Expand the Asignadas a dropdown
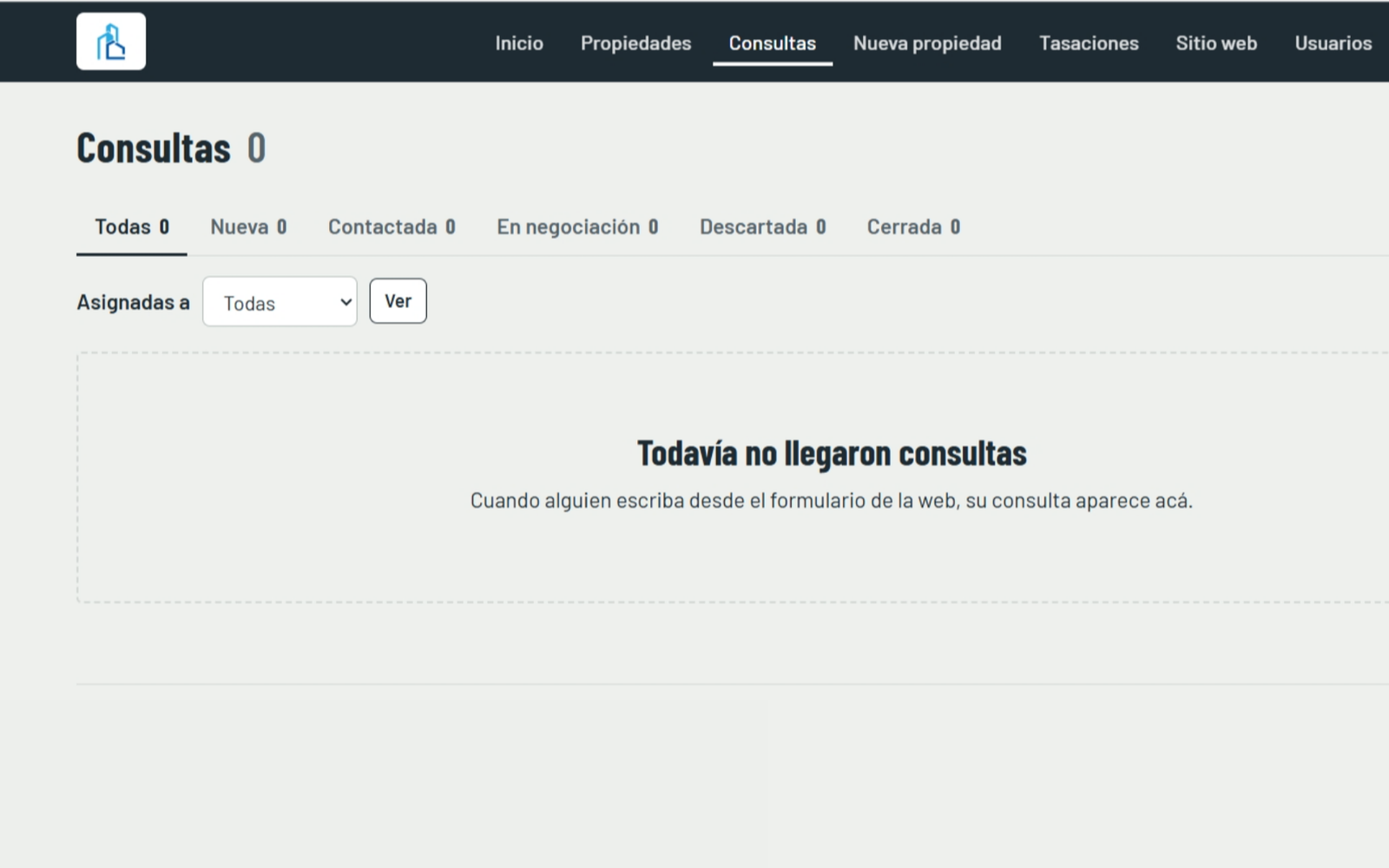The height and width of the screenshot is (868, 1389). click(280, 302)
